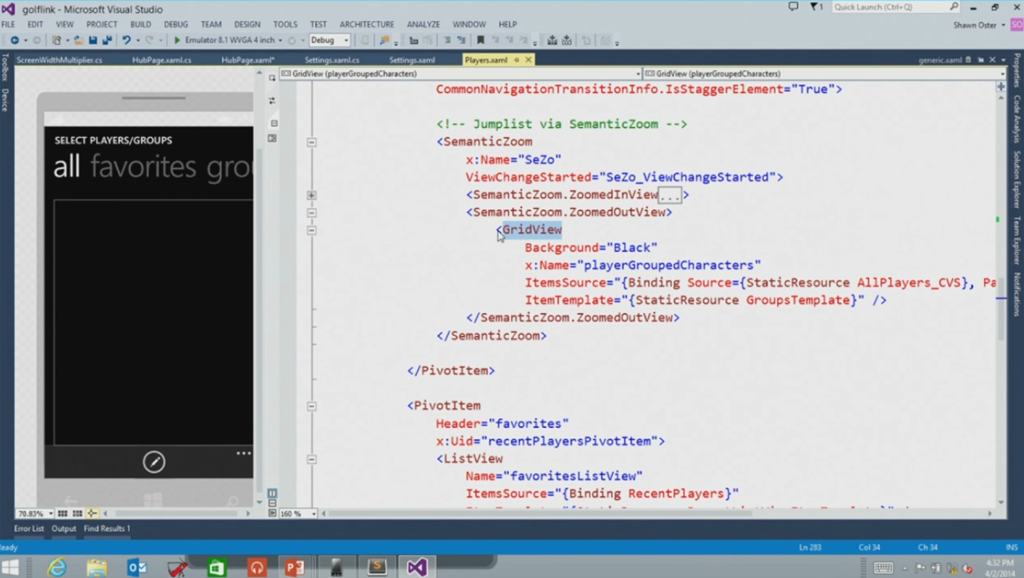Open the DEBUG menu
The width and height of the screenshot is (1024, 578).
[x=176, y=24]
